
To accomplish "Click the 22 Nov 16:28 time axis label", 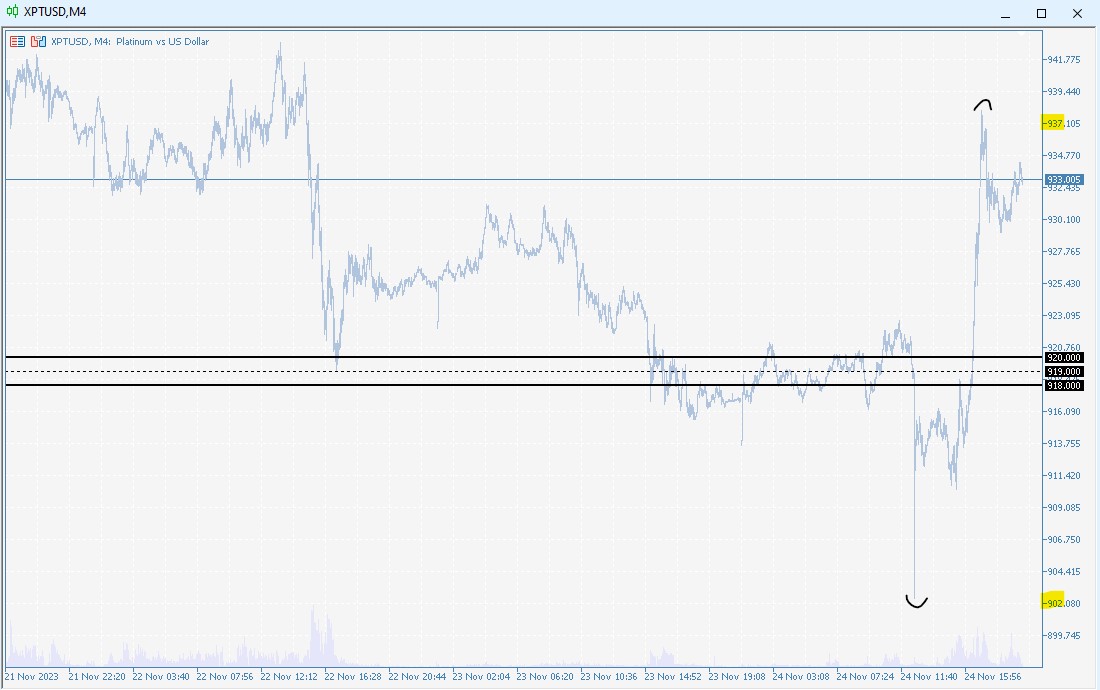I will coord(353,677).
